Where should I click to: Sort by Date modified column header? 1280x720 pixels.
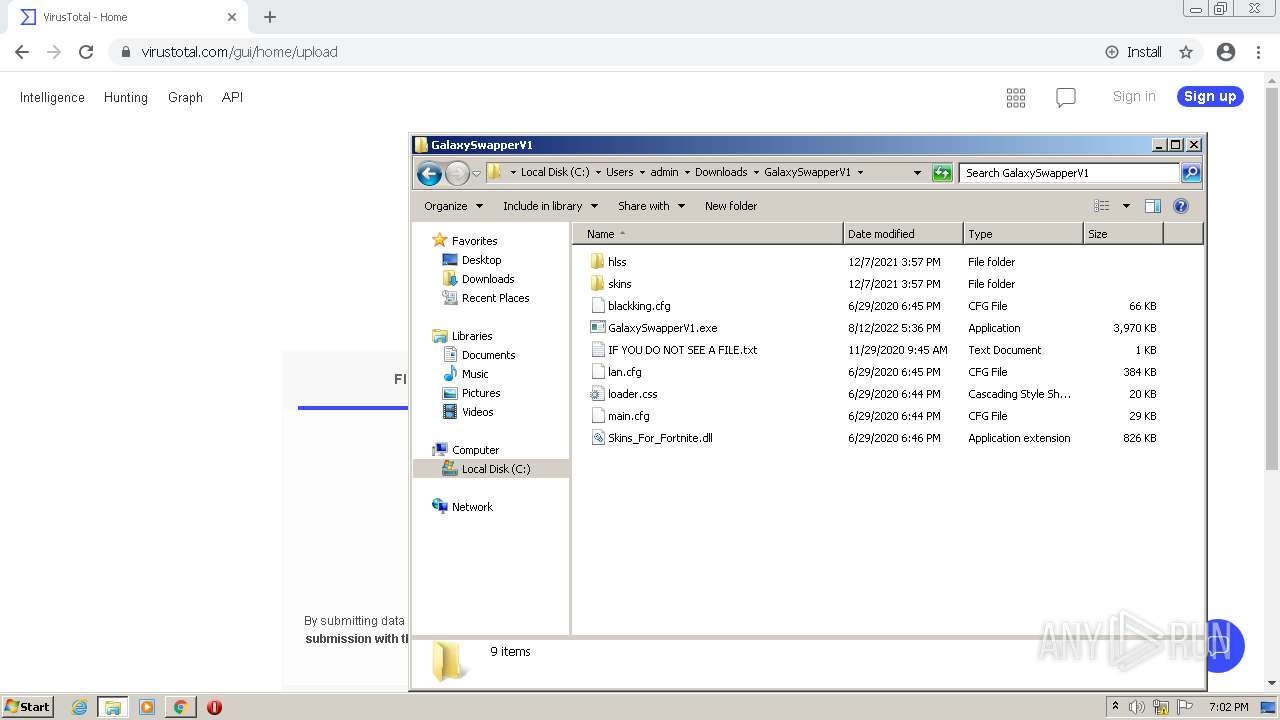[x=903, y=234]
